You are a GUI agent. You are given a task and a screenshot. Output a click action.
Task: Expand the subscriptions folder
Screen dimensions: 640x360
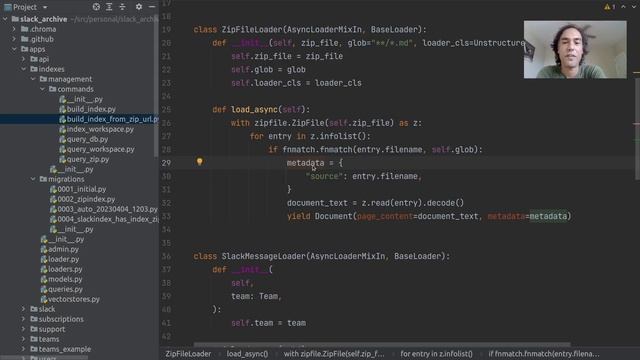[24, 319]
